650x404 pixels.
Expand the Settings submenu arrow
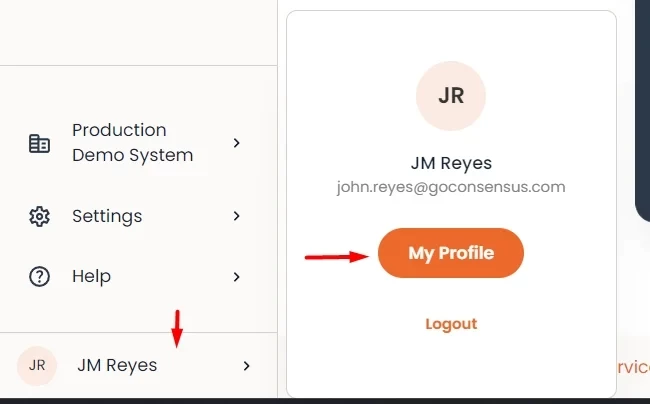pyautogui.click(x=237, y=216)
